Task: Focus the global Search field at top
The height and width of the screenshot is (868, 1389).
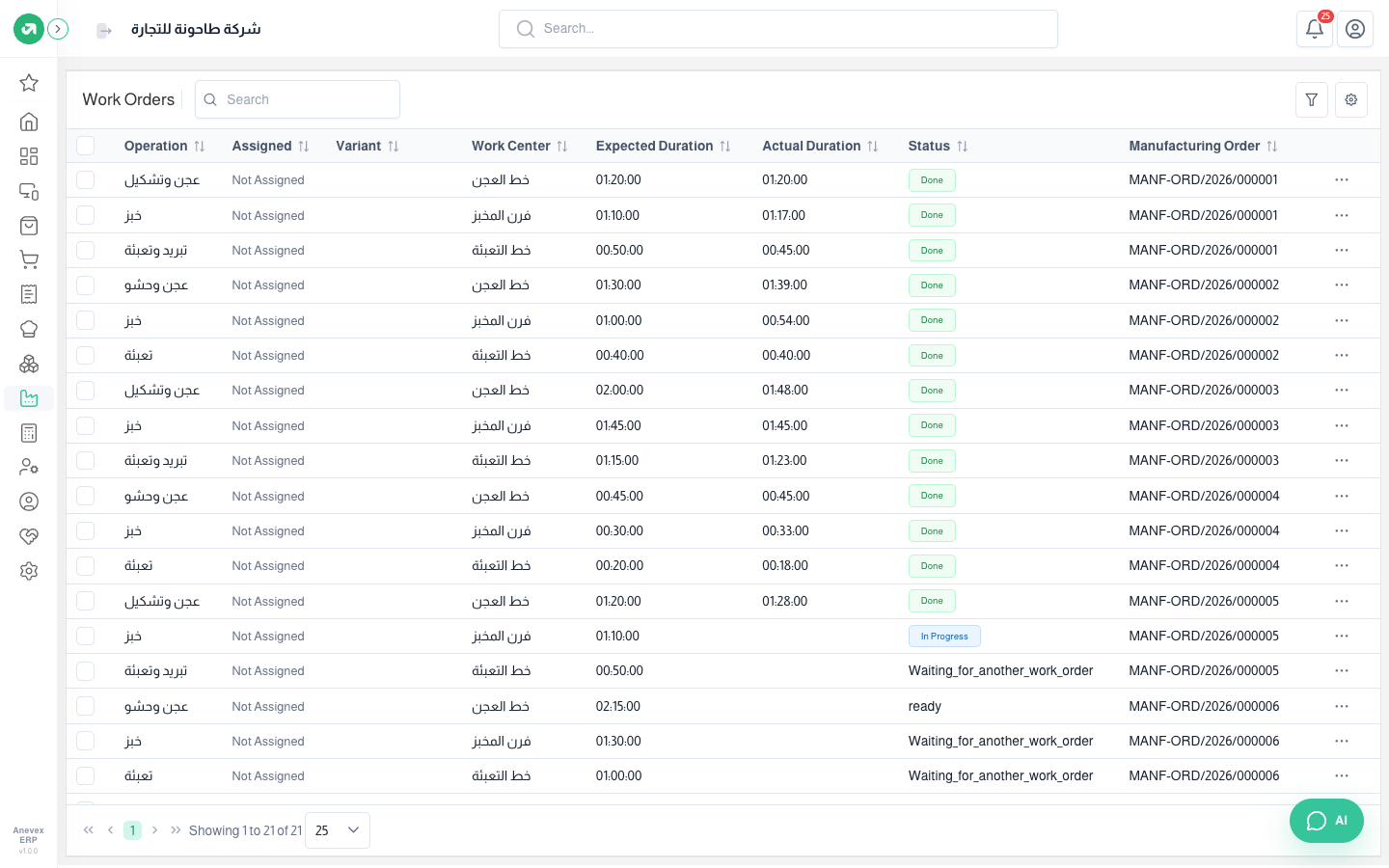Action: click(x=778, y=29)
